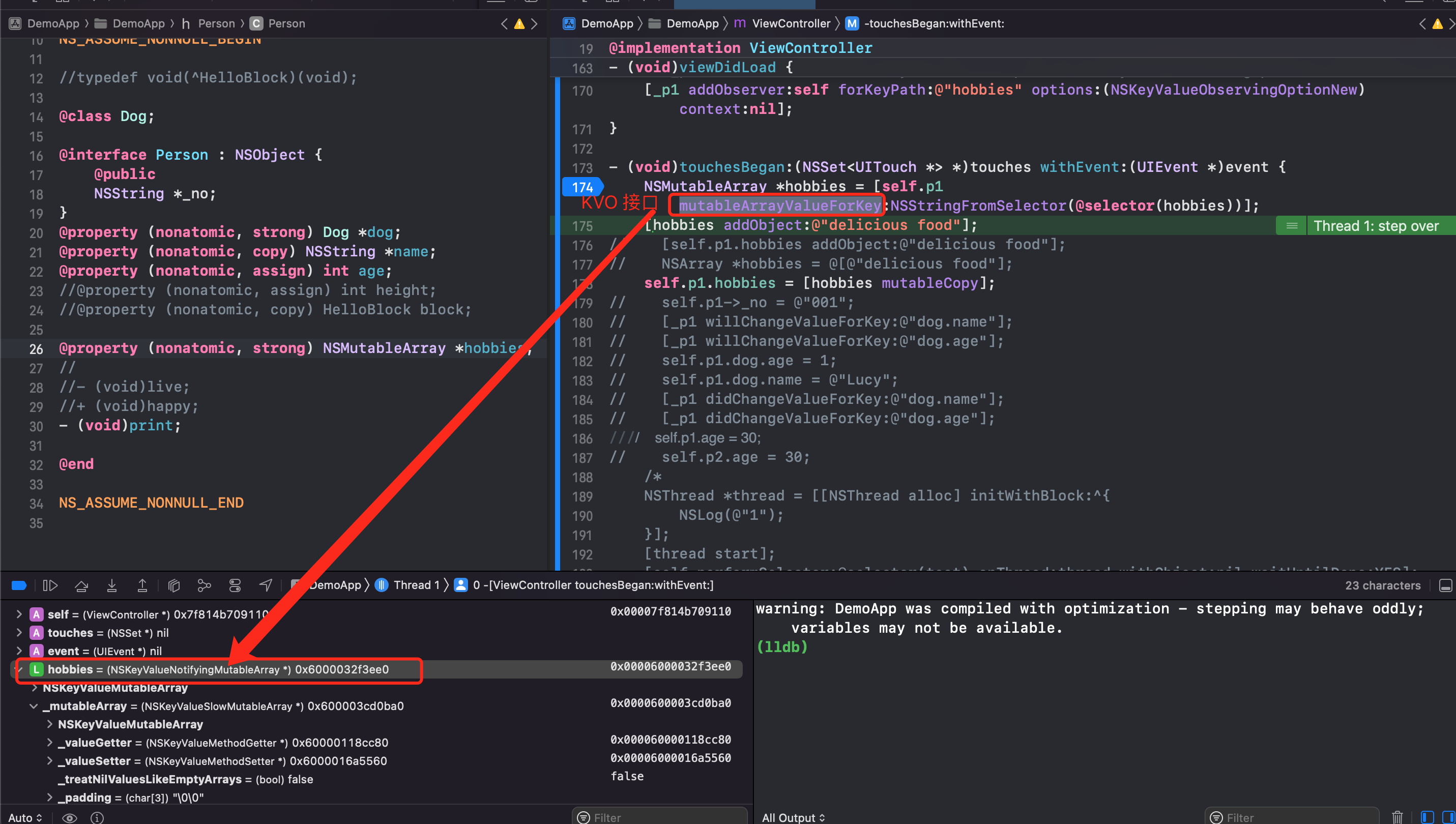Toggle the variables view pane button
Screen dimensions: 1456x824
[1427, 817]
